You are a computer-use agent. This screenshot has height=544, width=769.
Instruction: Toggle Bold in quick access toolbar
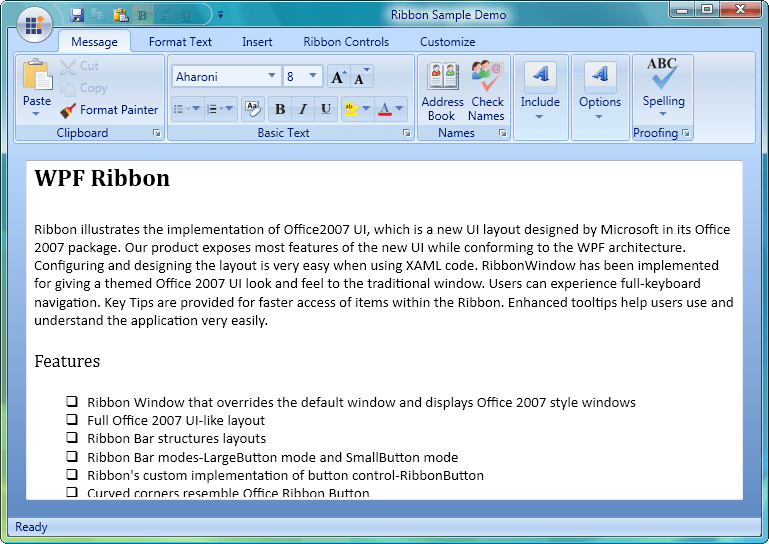pyautogui.click(x=143, y=16)
